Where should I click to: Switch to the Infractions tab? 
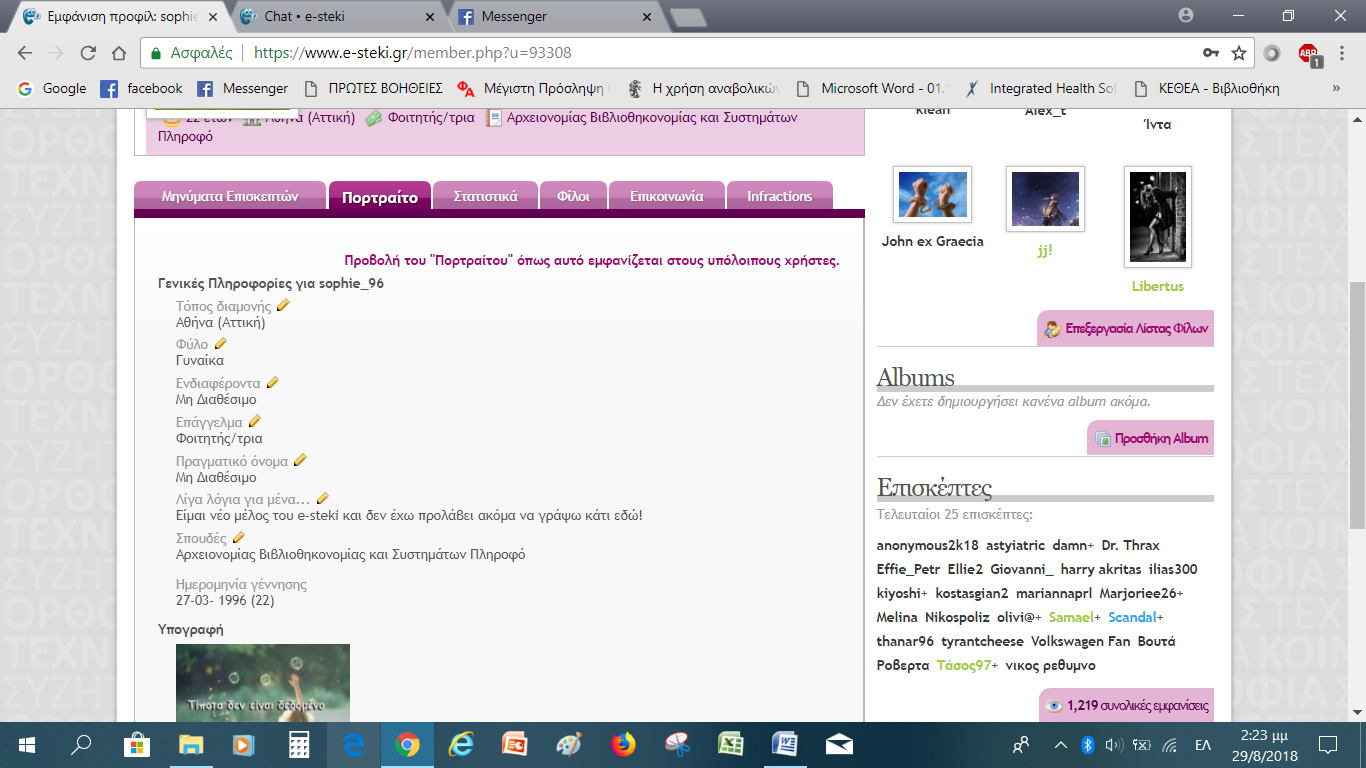[779, 197]
